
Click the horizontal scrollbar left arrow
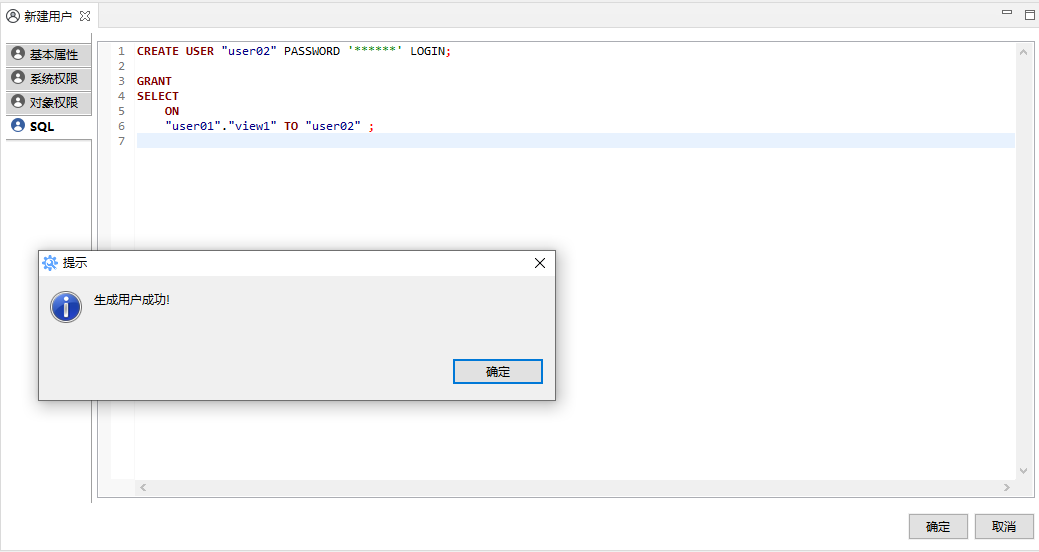click(x=142, y=487)
